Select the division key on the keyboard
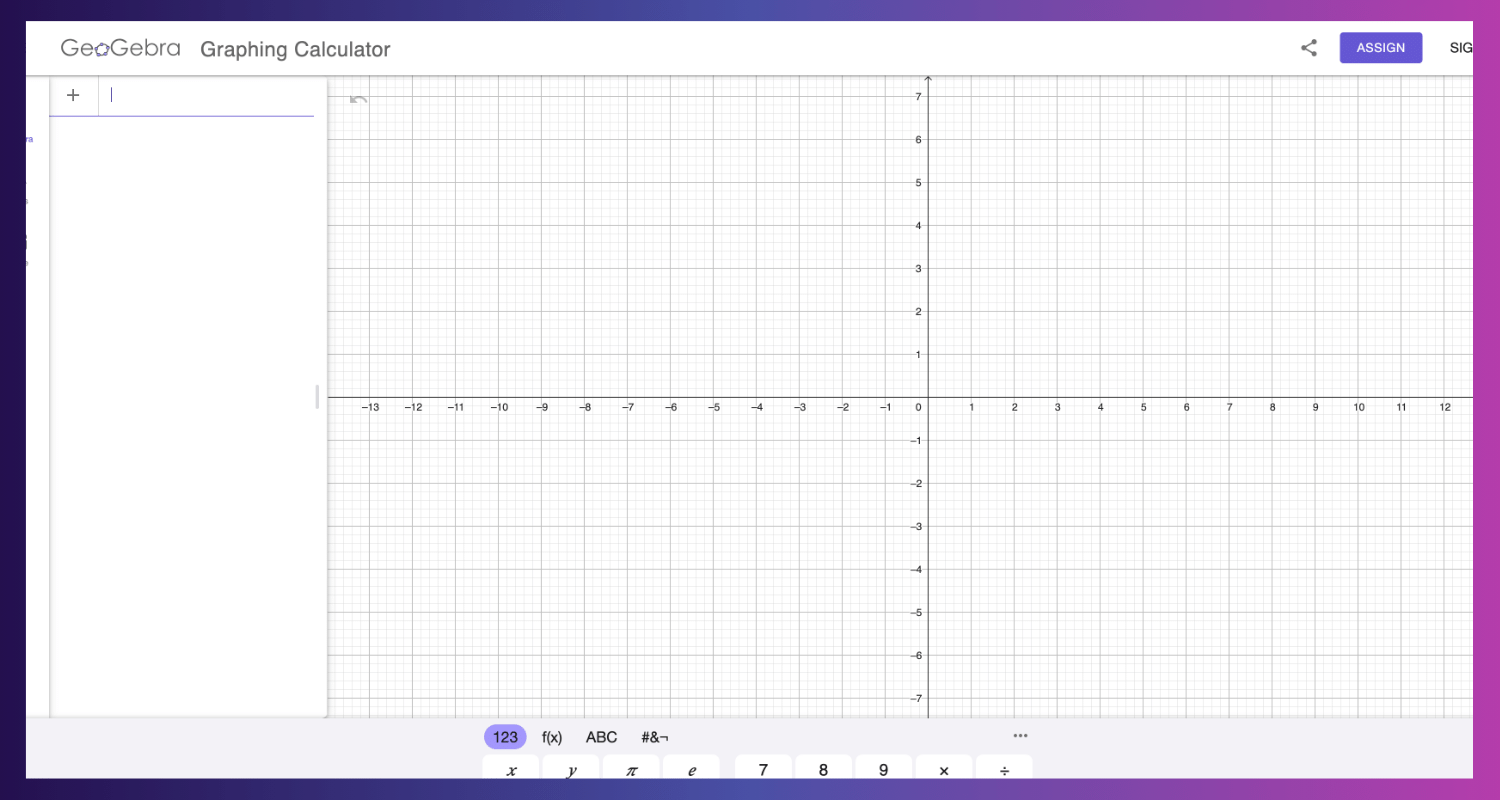Screen dimensions: 1500x800 pos(1003,769)
